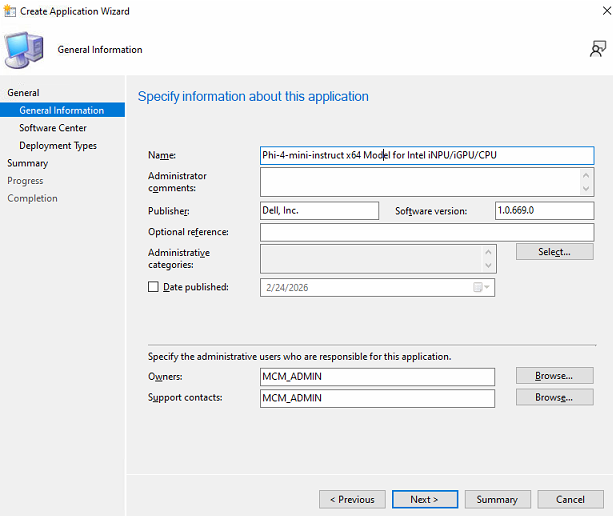Screen dimensions: 613x516
Task: Click the Optional reference field
Action: 427,232
